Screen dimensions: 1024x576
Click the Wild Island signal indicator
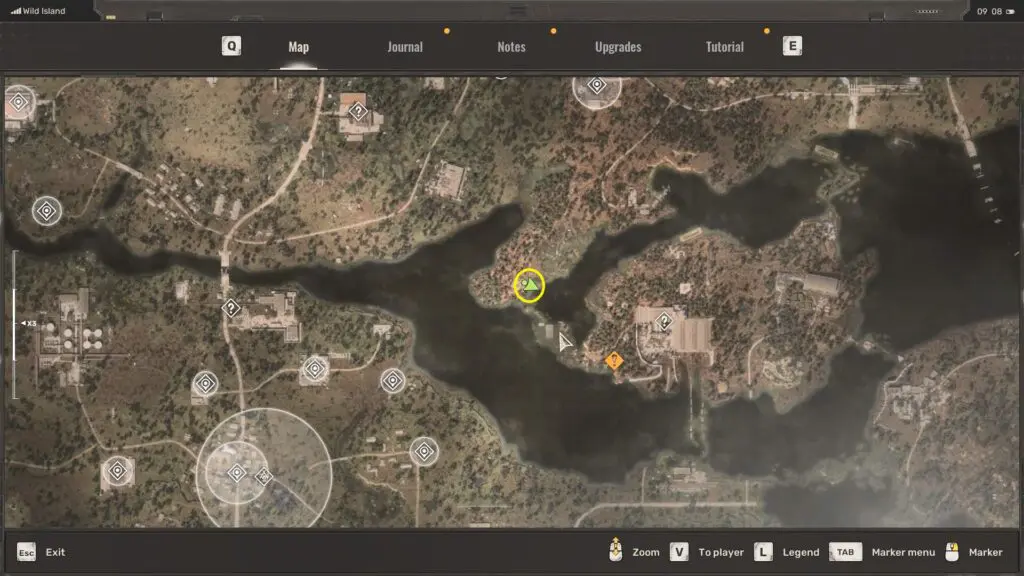pos(38,11)
